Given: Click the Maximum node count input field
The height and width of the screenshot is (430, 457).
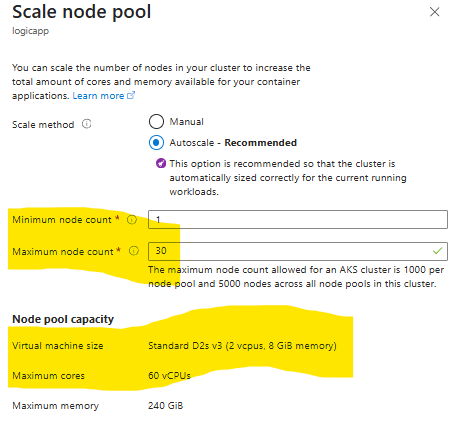Looking at the screenshot, I should [298, 251].
